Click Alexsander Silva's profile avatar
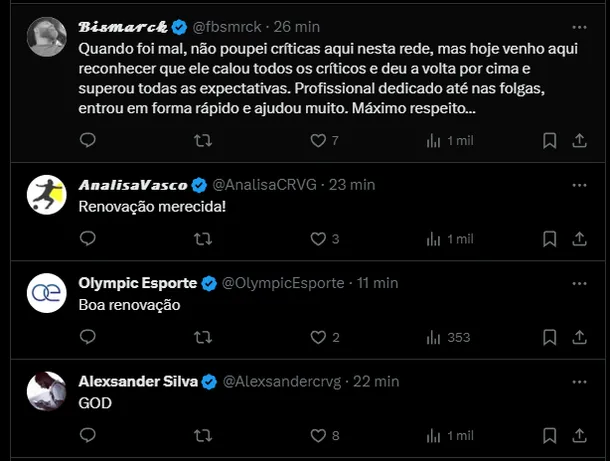 click(46, 389)
